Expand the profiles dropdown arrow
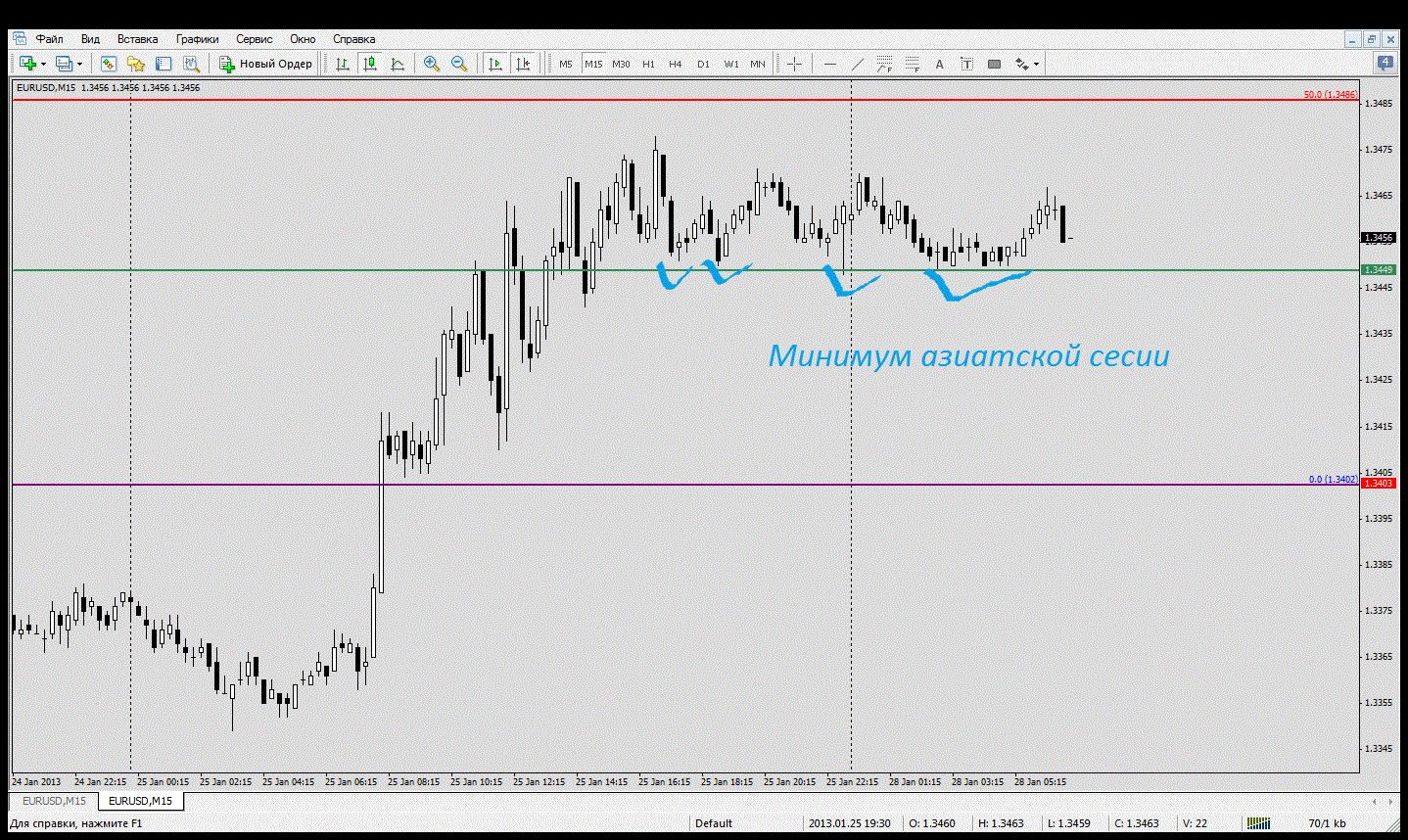The height and width of the screenshot is (840, 1408). point(79,65)
